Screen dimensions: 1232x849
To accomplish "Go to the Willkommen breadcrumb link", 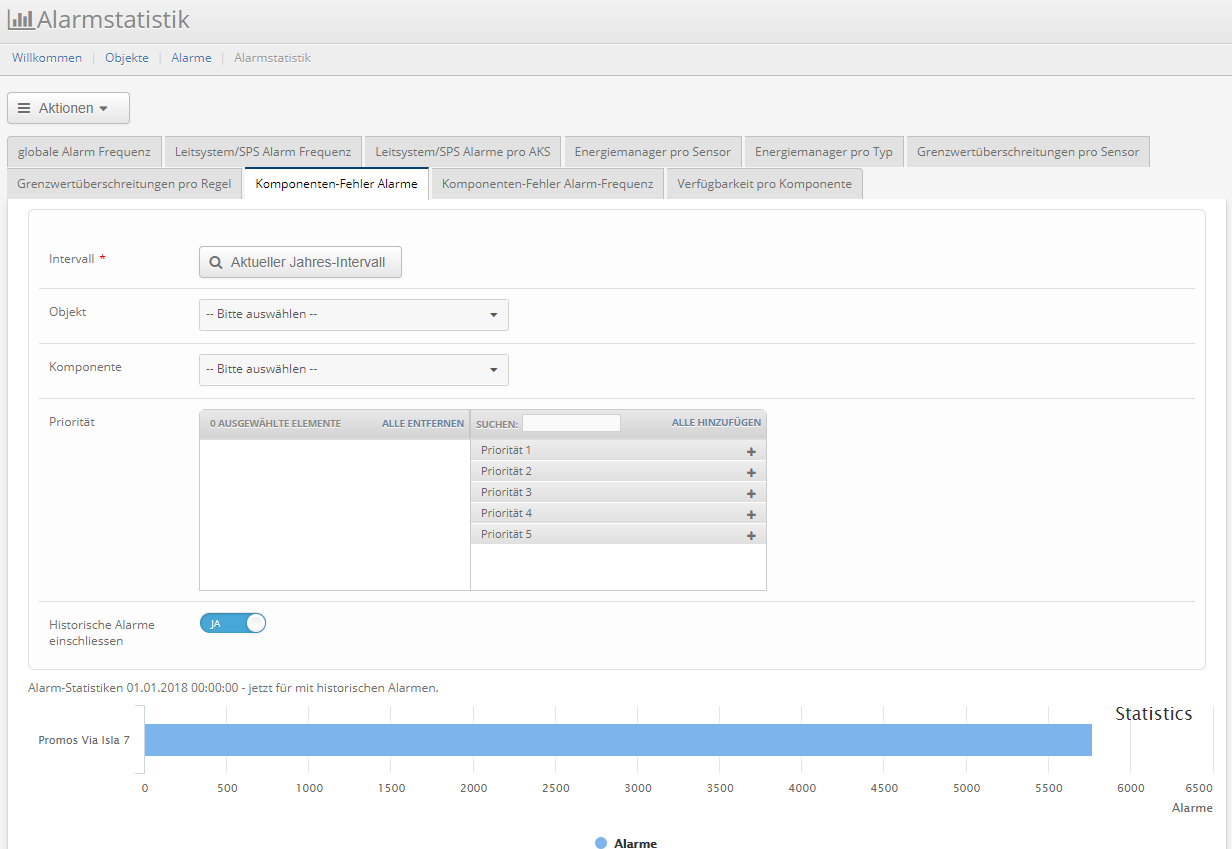I will click(47, 58).
